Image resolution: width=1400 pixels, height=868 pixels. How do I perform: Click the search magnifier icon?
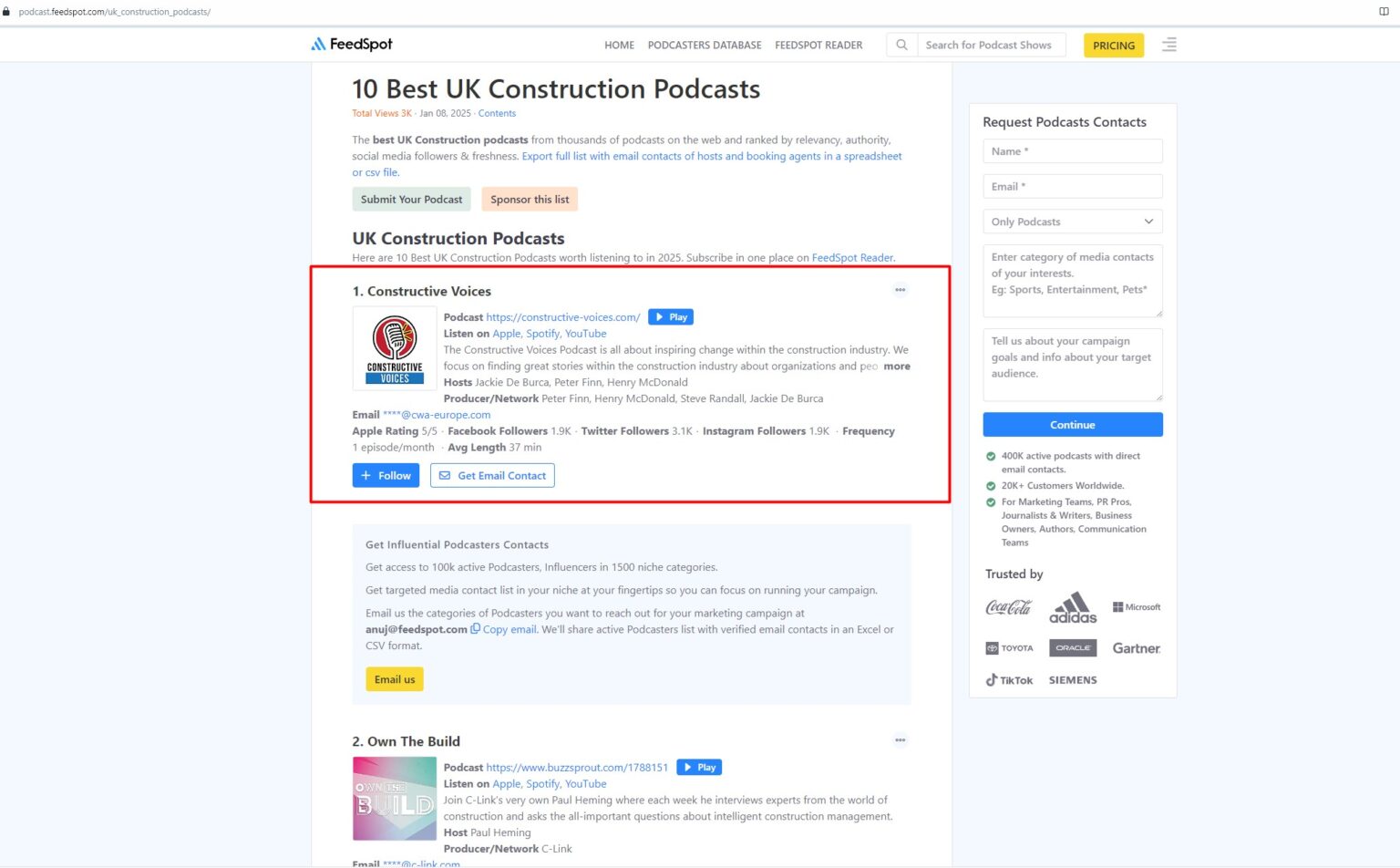pos(901,45)
